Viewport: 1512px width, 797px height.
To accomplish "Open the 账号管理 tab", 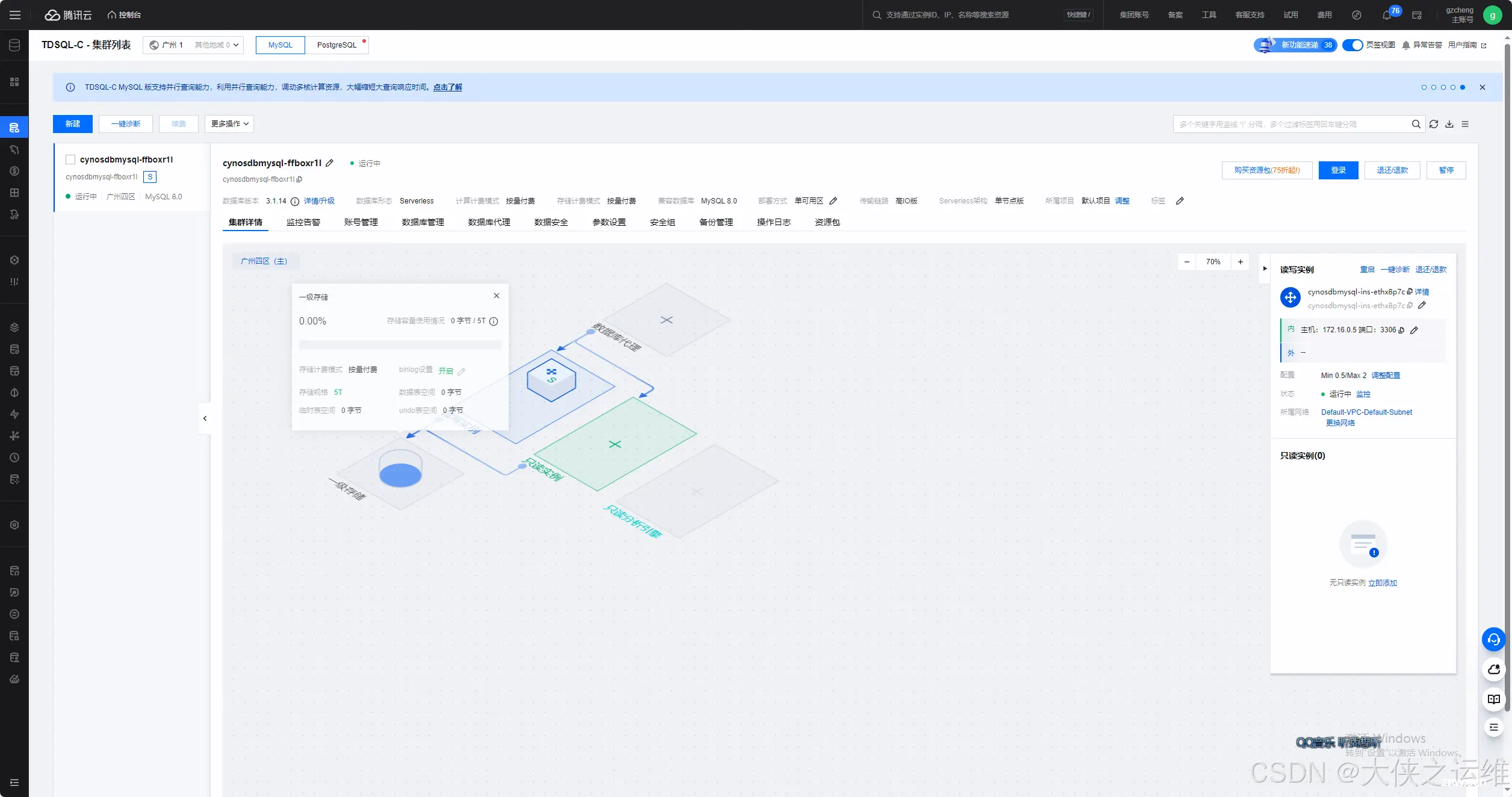I will point(361,222).
